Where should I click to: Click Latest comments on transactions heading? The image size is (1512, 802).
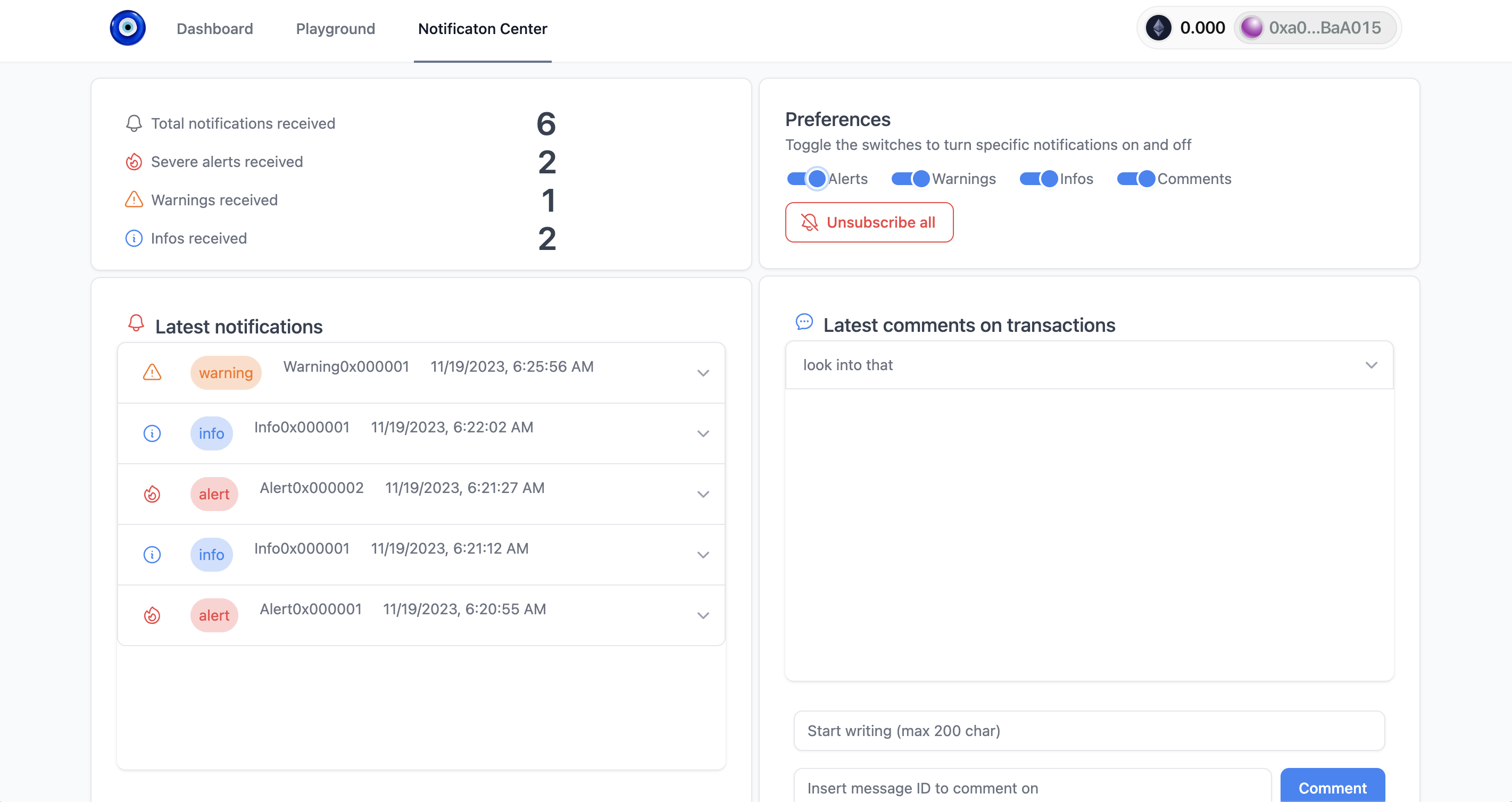(969, 325)
